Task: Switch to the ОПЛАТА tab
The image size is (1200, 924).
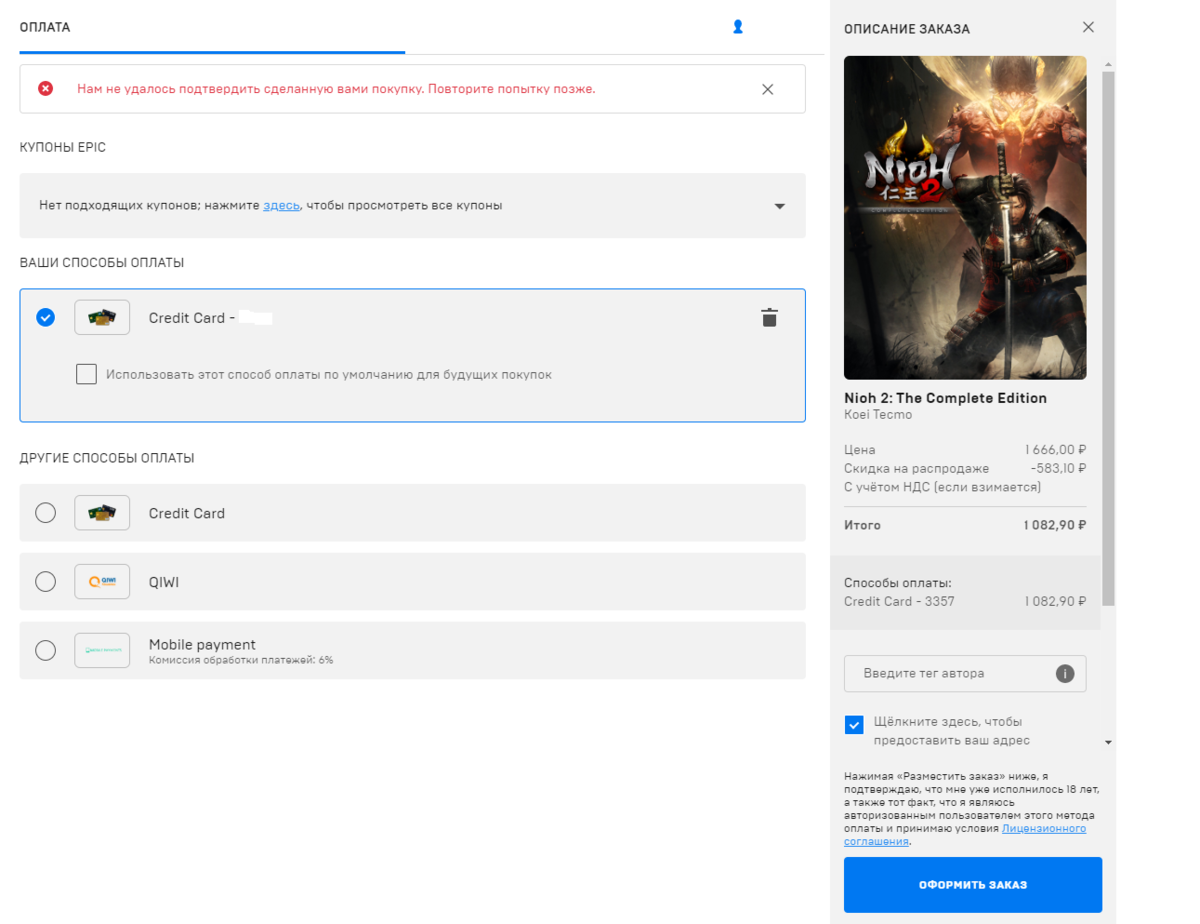Action: pos(45,27)
